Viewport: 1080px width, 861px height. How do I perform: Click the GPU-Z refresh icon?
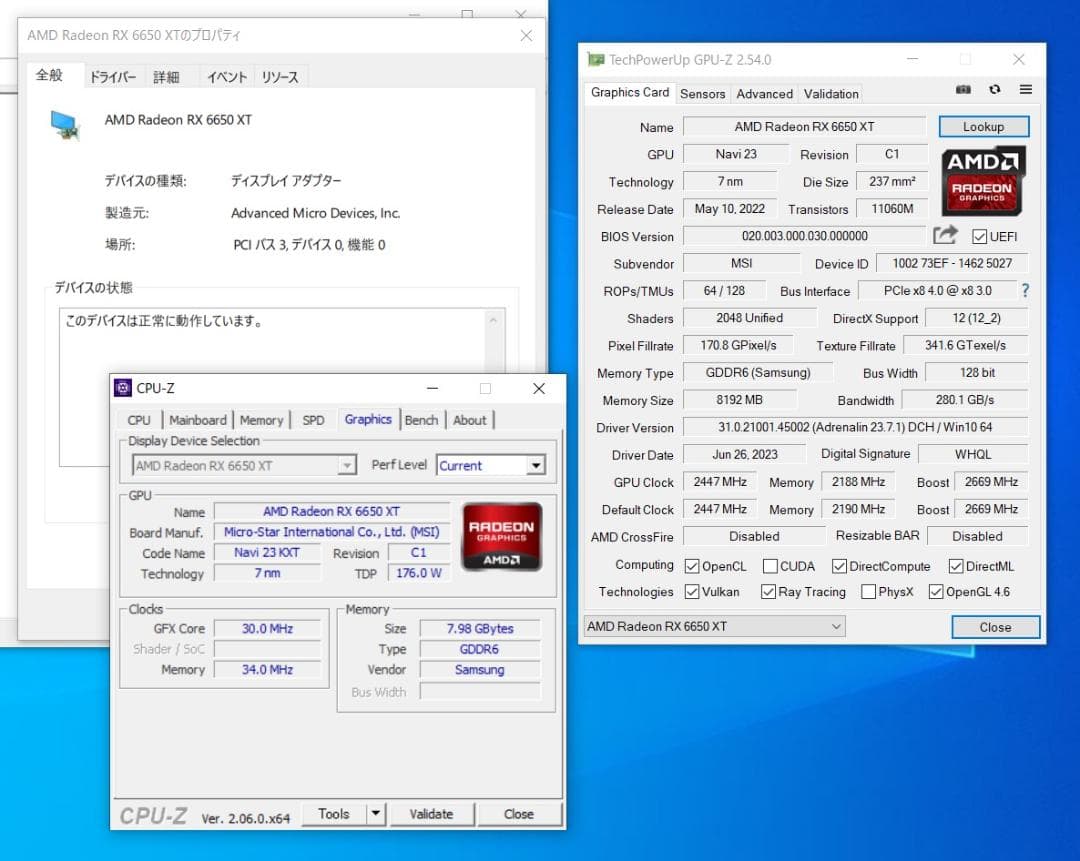pyautogui.click(x=994, y=90)
